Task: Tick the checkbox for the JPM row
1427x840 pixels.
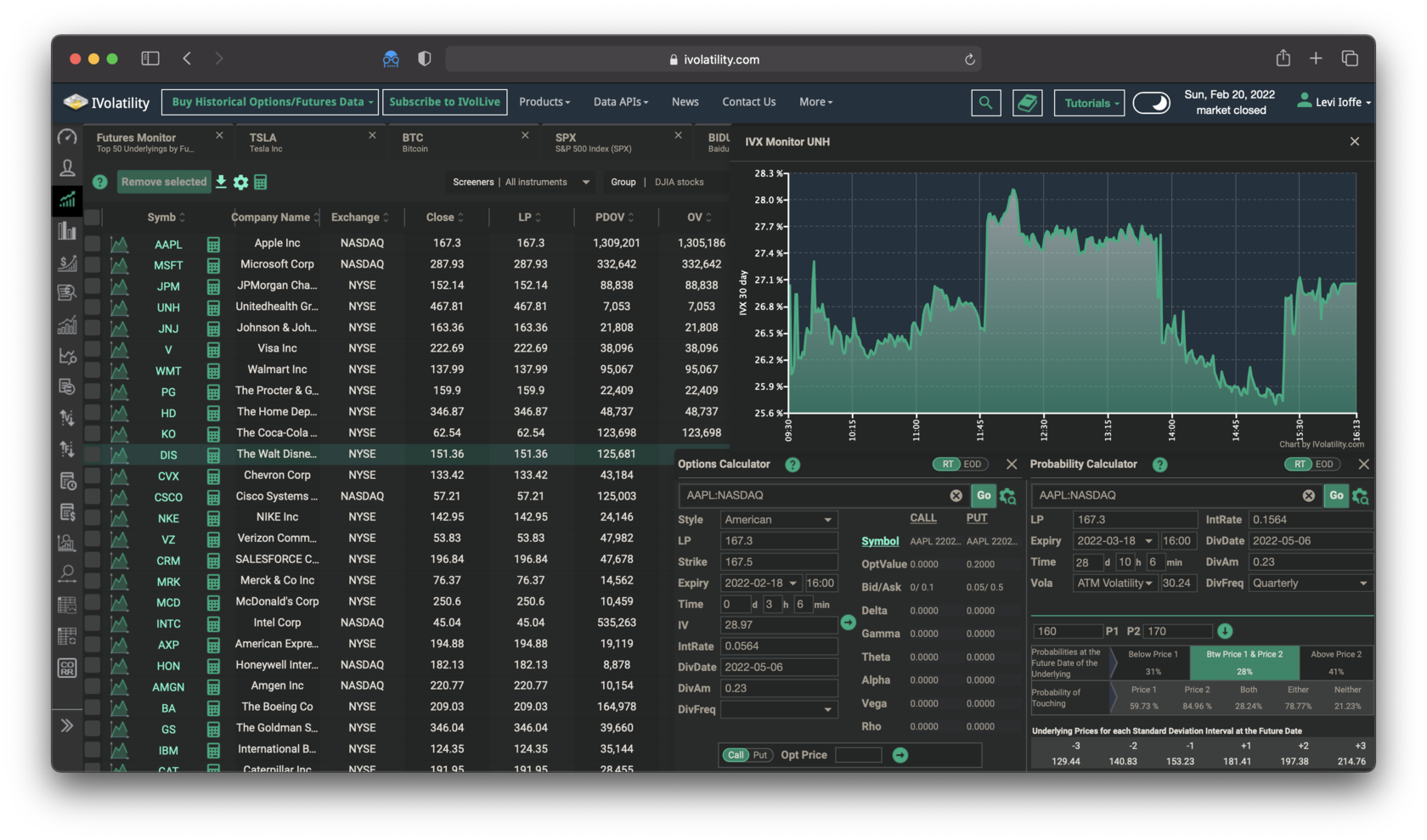Action: point(93,286)
